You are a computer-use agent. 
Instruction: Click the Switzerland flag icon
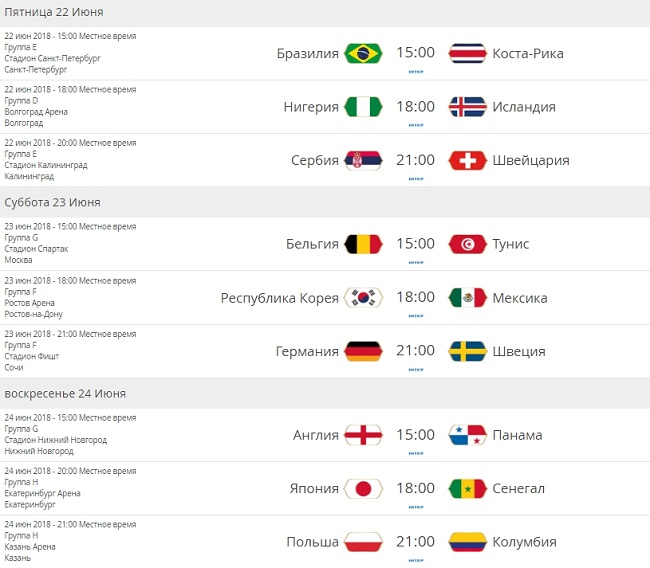(468, 160)
